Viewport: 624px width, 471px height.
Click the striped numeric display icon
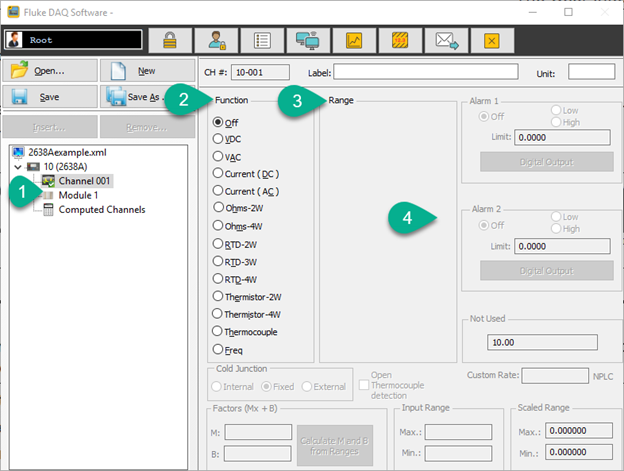(400, 40)
